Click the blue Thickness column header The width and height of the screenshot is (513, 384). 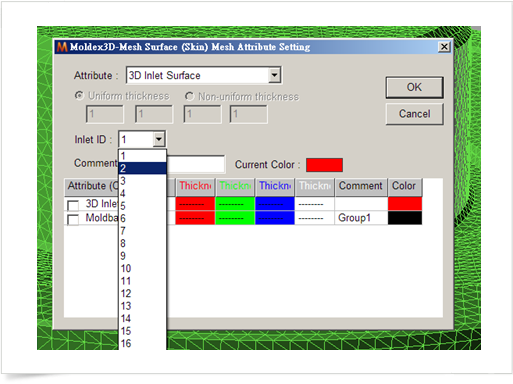coord(275,186)
